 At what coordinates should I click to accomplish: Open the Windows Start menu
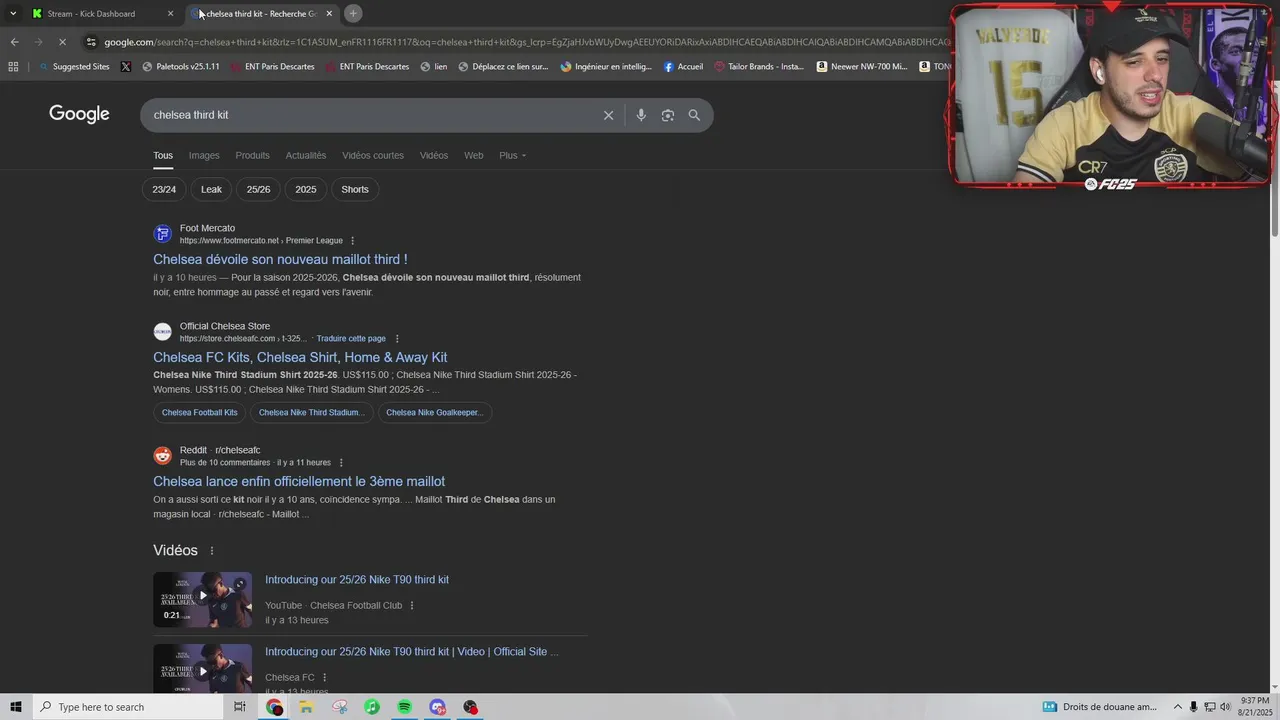coord(15,707)
